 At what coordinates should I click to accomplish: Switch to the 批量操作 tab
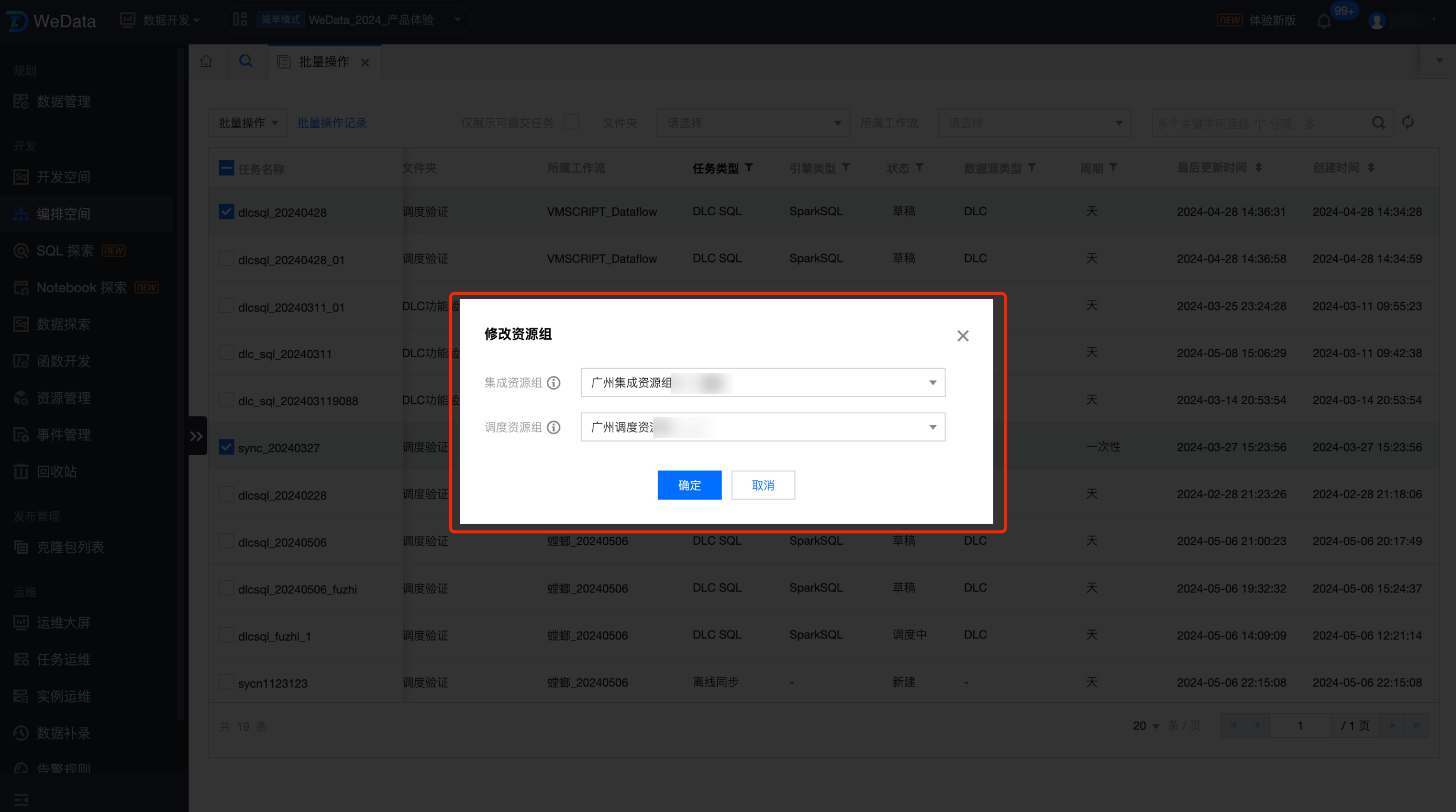(x=324, y=62)
